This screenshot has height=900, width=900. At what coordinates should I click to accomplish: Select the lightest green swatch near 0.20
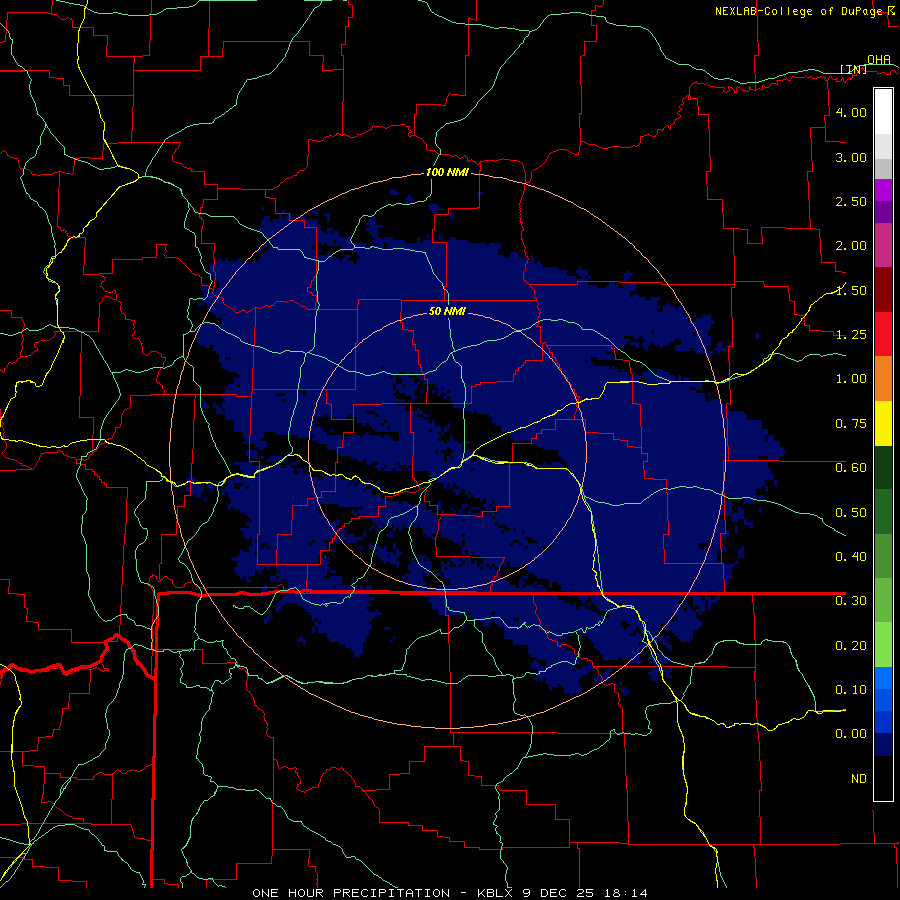pyautogui.click(x=883, y=645)
